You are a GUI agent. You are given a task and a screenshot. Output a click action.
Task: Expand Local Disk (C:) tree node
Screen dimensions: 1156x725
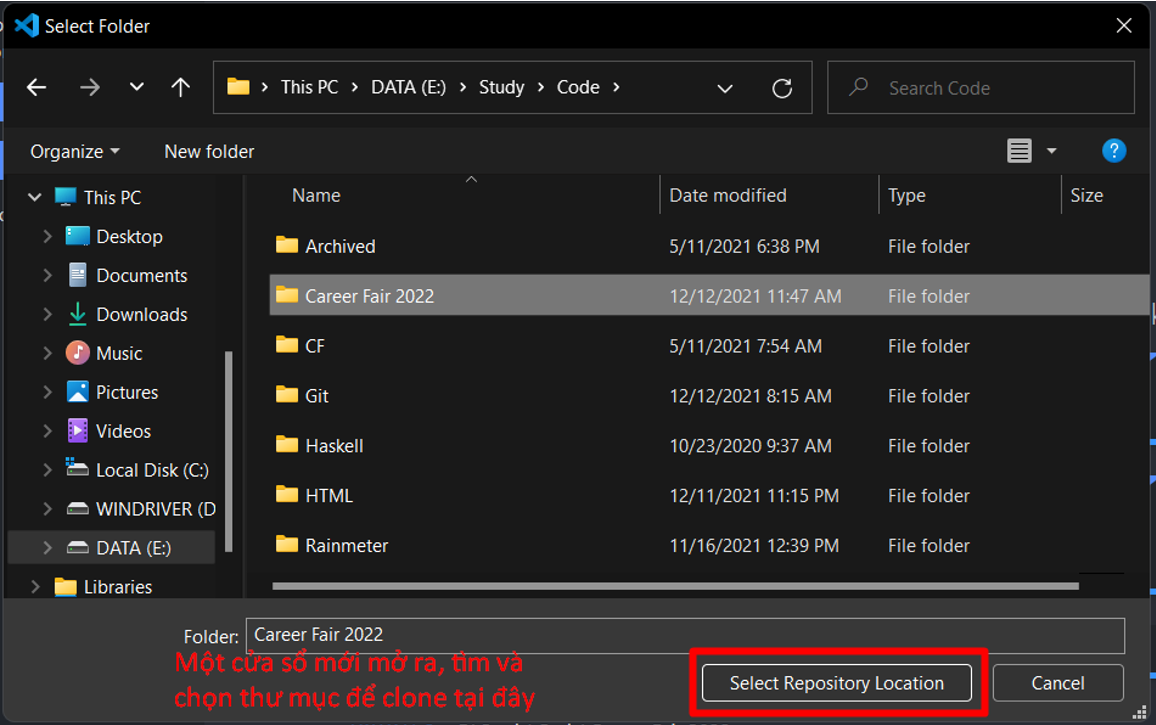(47, 470)
